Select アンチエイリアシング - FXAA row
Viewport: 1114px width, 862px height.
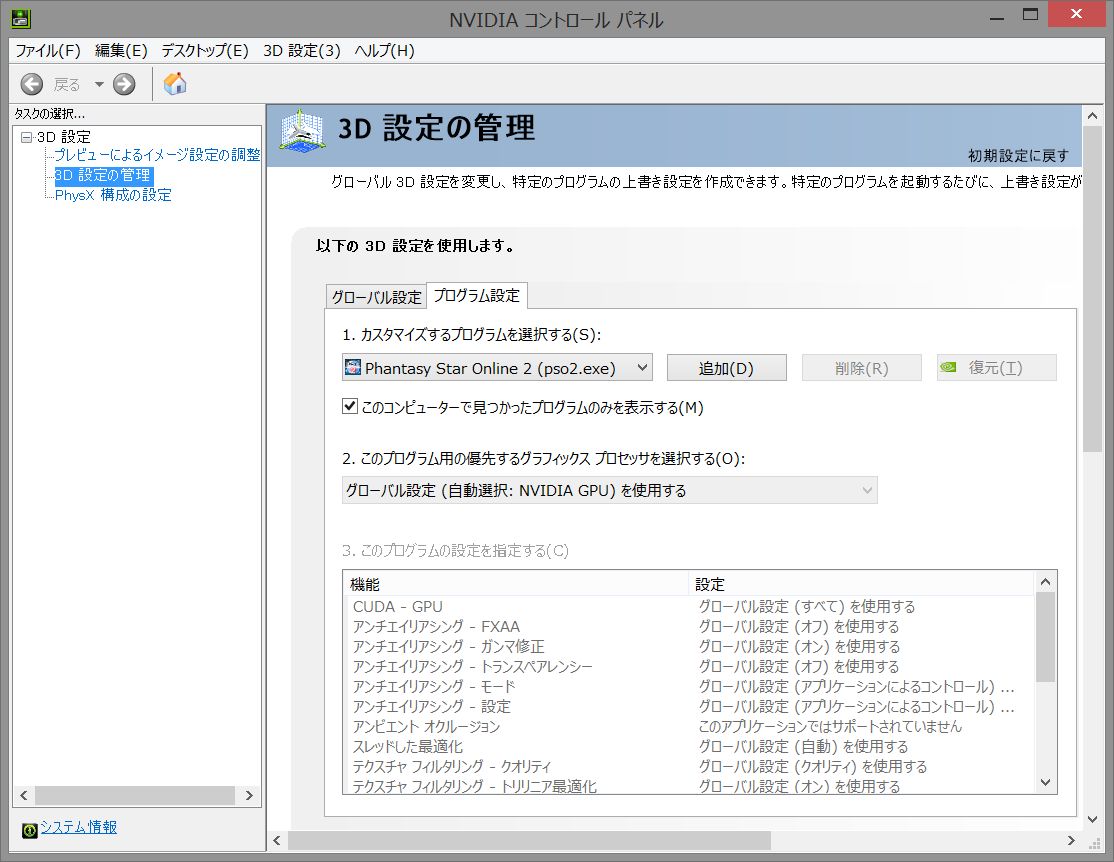688,627
